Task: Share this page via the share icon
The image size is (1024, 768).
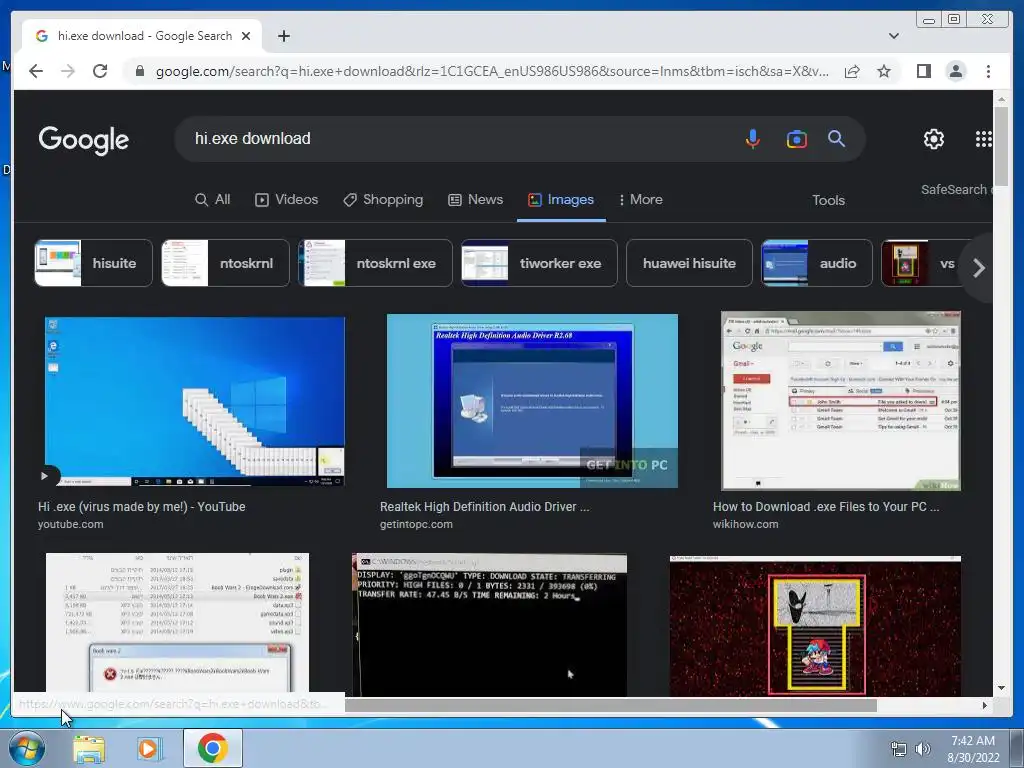Action: click(852, 71)
